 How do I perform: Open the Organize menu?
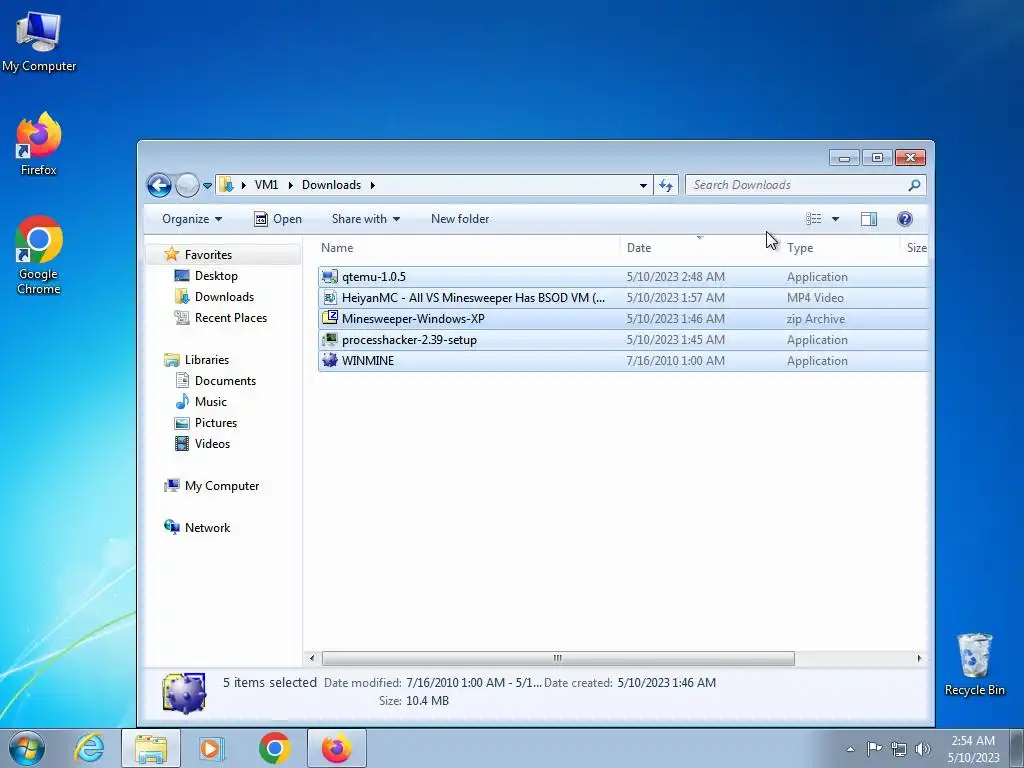[192, 219]
